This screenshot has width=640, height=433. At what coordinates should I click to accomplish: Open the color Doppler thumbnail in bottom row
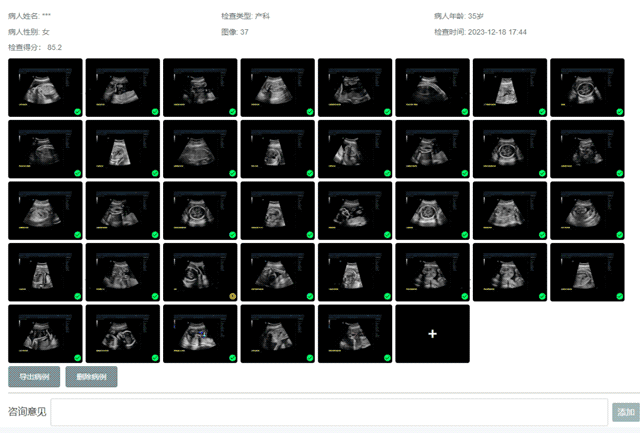pos(200,333)
